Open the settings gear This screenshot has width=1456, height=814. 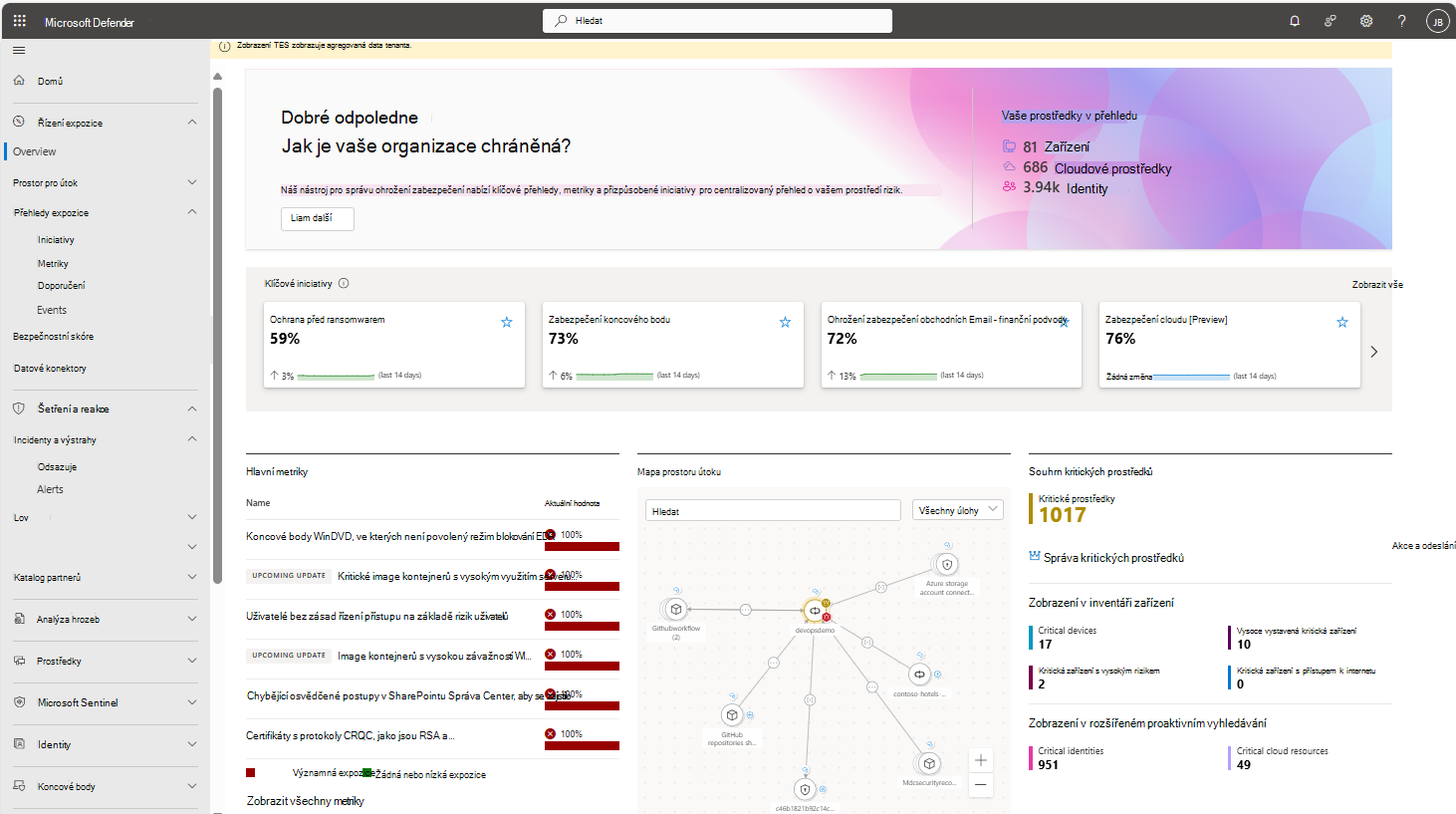click(1366, 21)
